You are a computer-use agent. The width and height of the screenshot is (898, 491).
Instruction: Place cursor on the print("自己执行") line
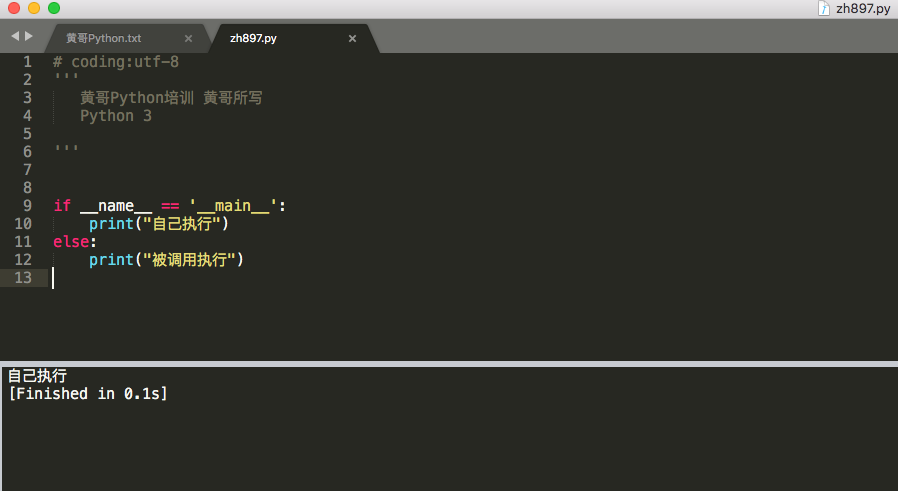pos(159,224)
